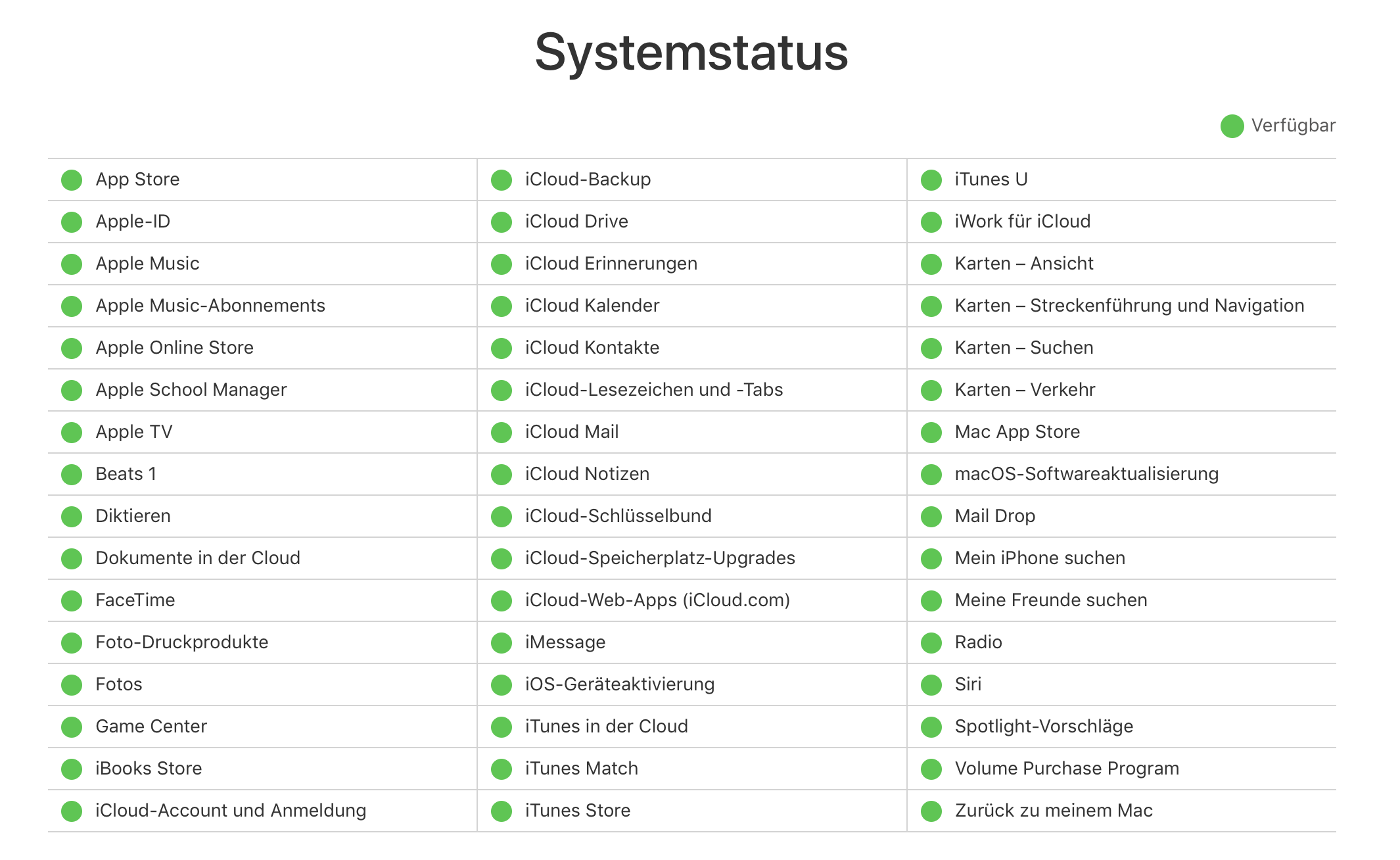Select the Foto-Druckprodukte entry
This screenshot has width=1400, height=860.
click(x=182, y=642)
